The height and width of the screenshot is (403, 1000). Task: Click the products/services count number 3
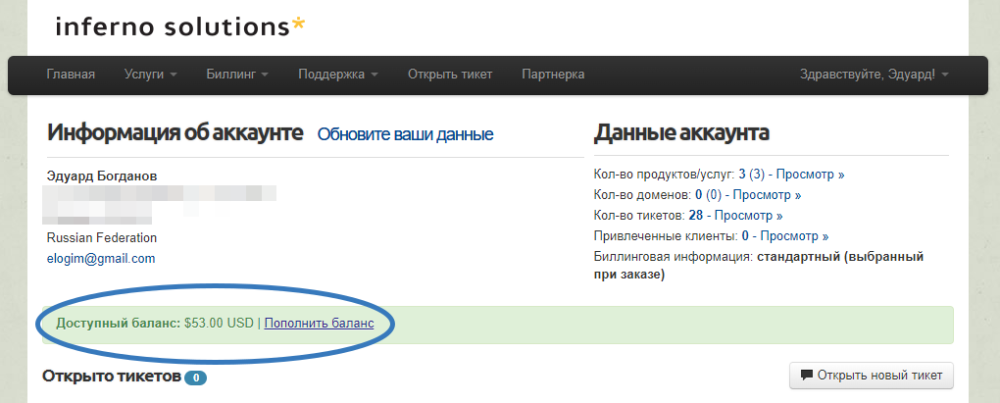coord(742,174)
